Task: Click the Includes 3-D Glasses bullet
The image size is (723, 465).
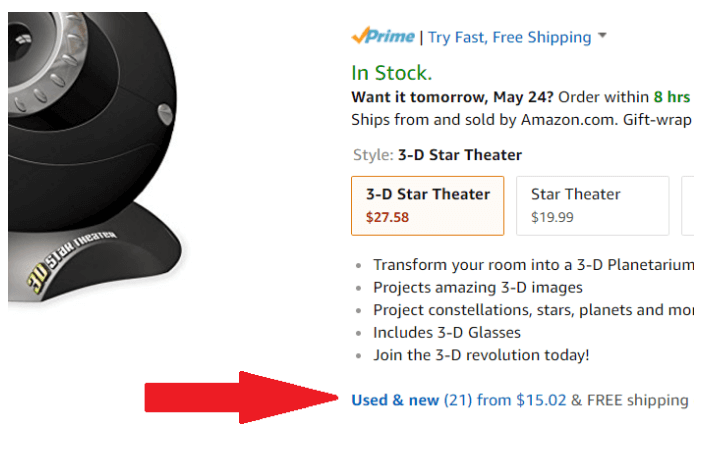Action: point(447,332)
